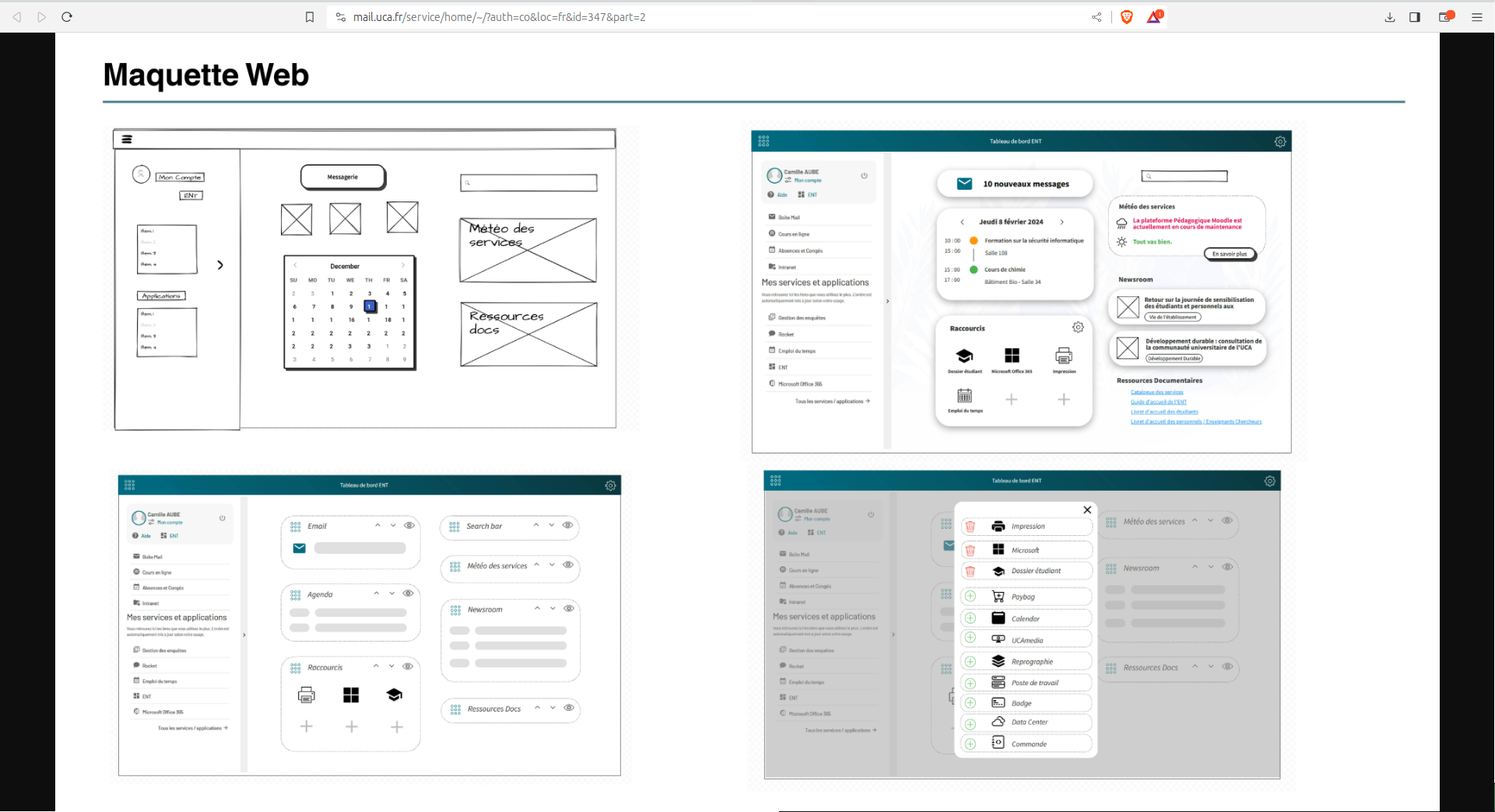Toggle eye icon on Agenda widget

408,593
